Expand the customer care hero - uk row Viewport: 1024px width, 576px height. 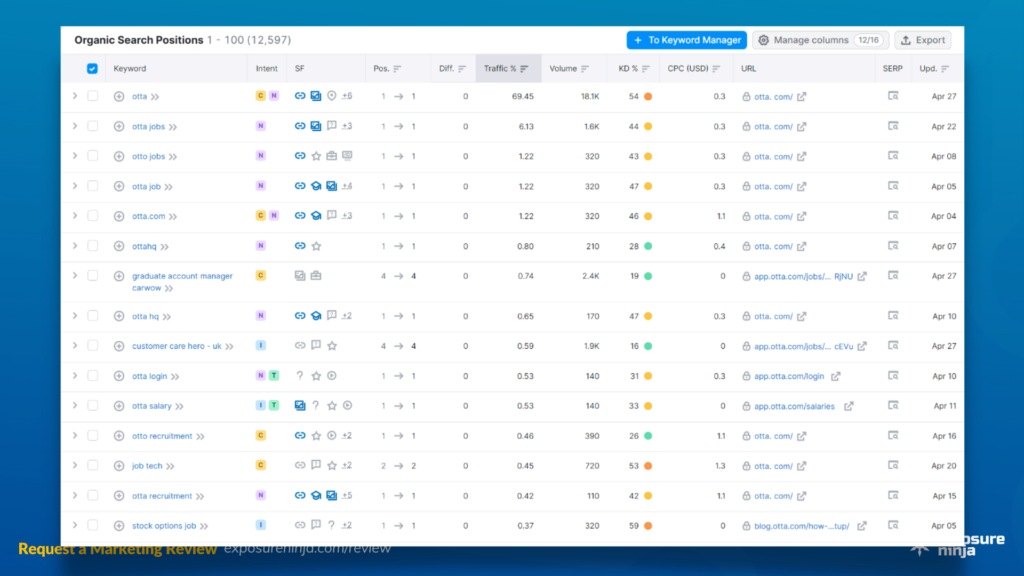click(x=75, y=345)
